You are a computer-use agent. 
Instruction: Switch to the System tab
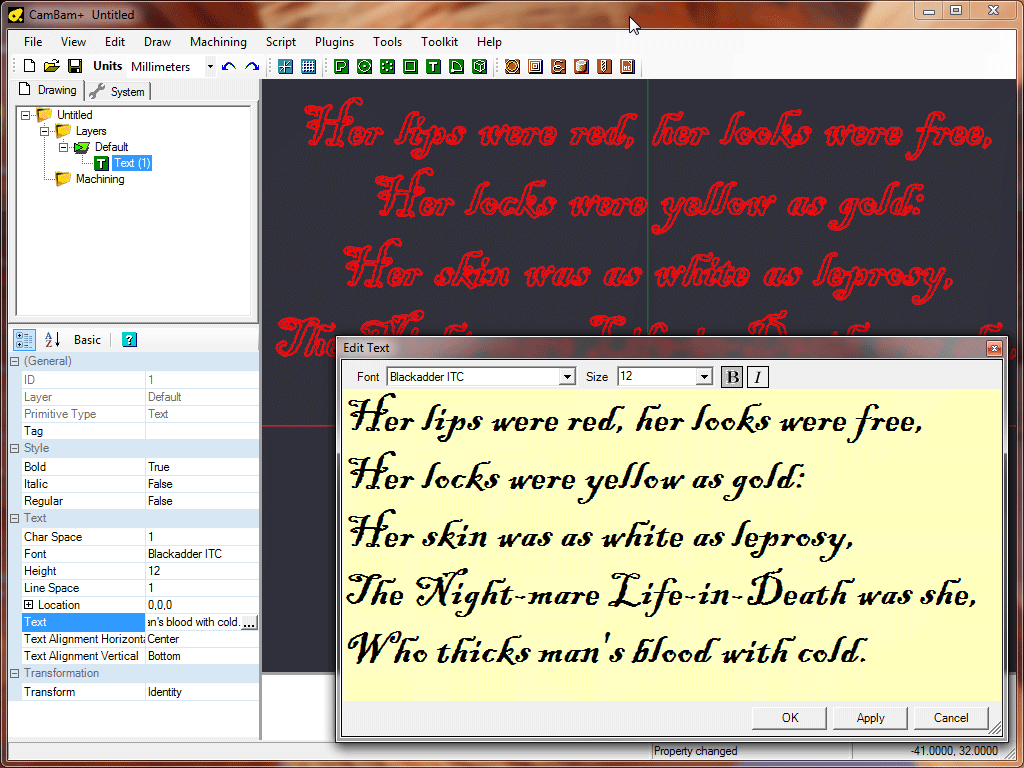click(118, 91)
